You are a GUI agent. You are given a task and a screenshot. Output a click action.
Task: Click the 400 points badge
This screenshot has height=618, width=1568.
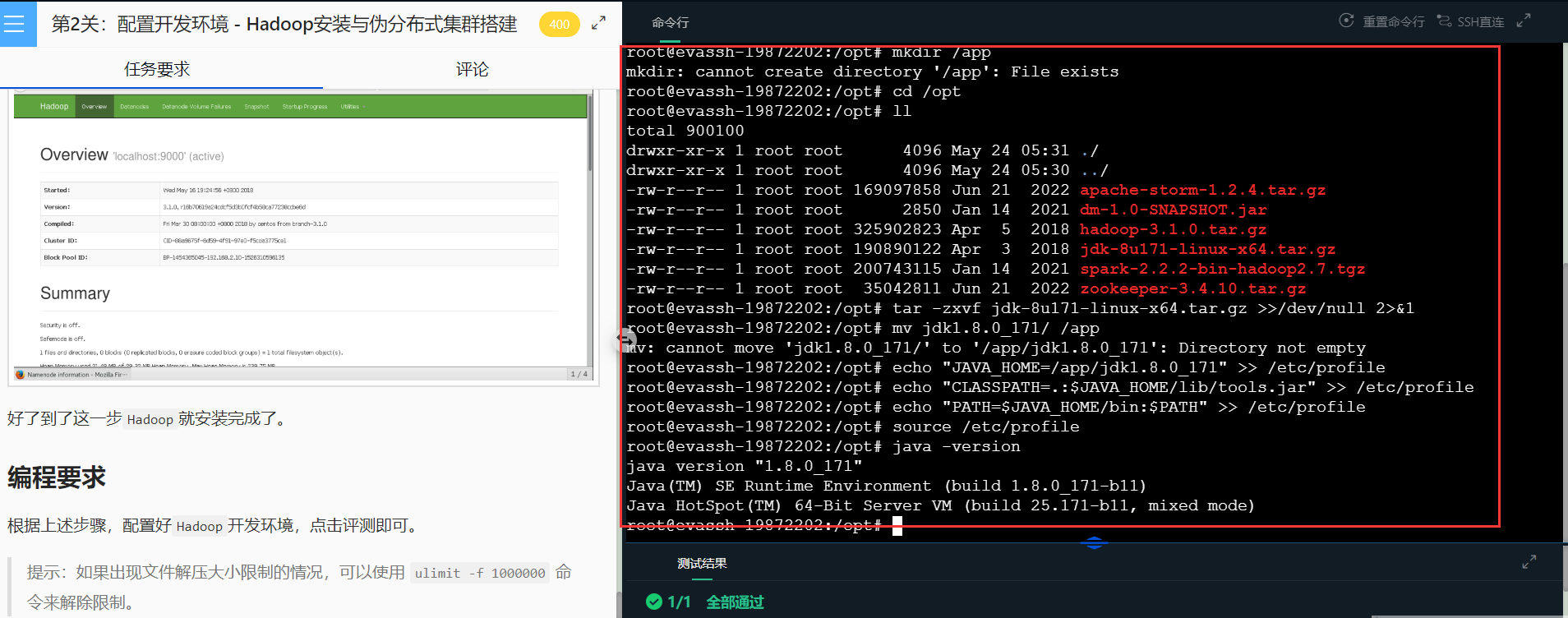[x=560, y=24]
